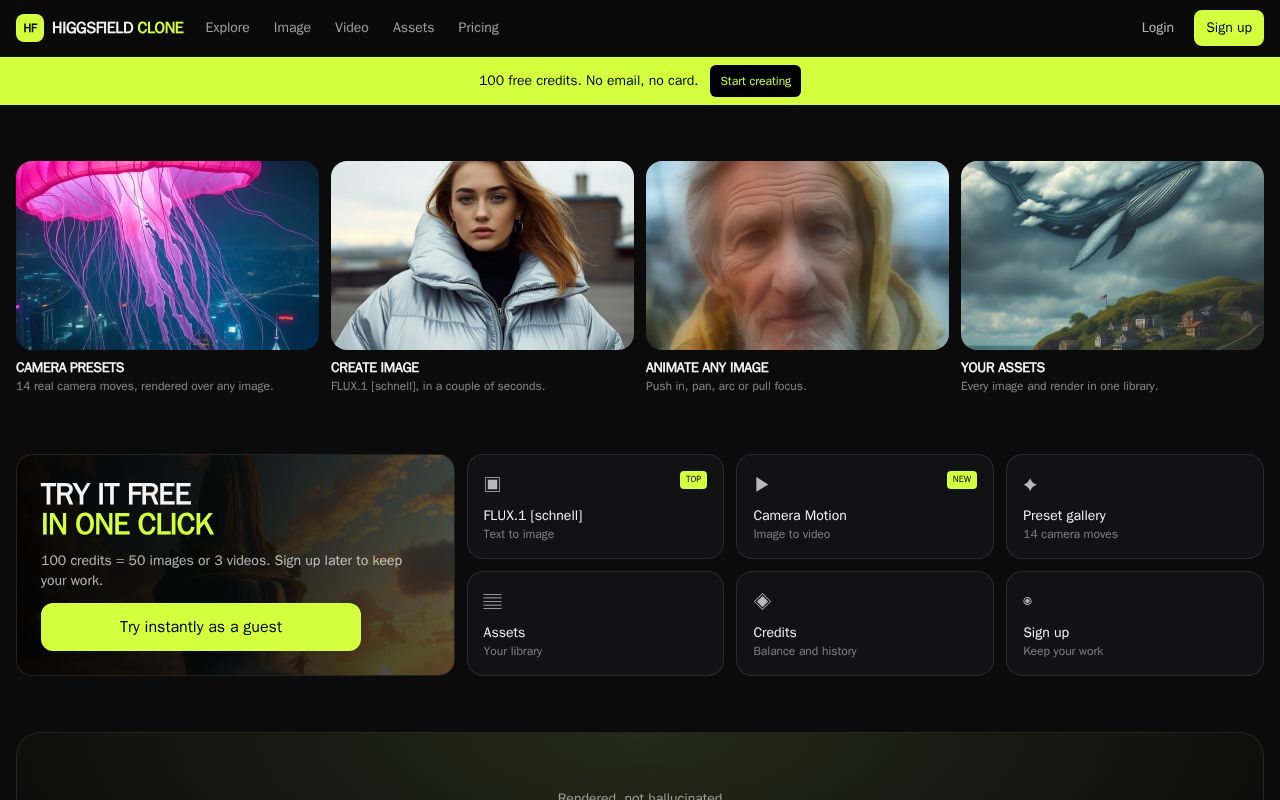Click the Camera Motion card title
This screenshot has height=800, width=1280.
click(x=800, y=516)
